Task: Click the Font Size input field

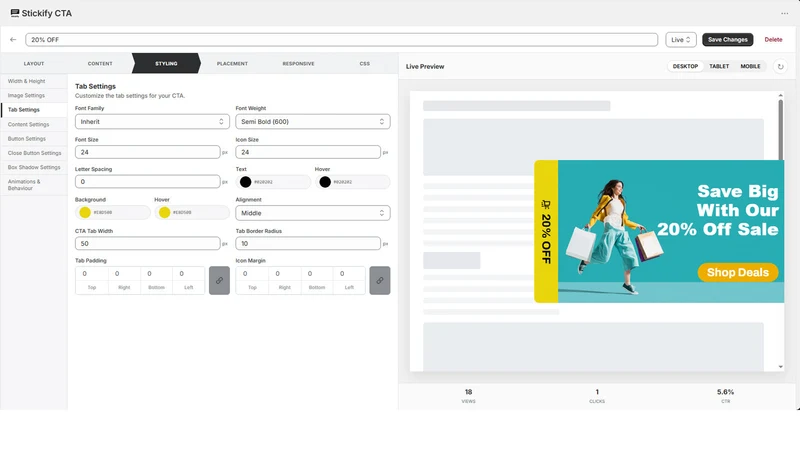Action: [147, 152]
